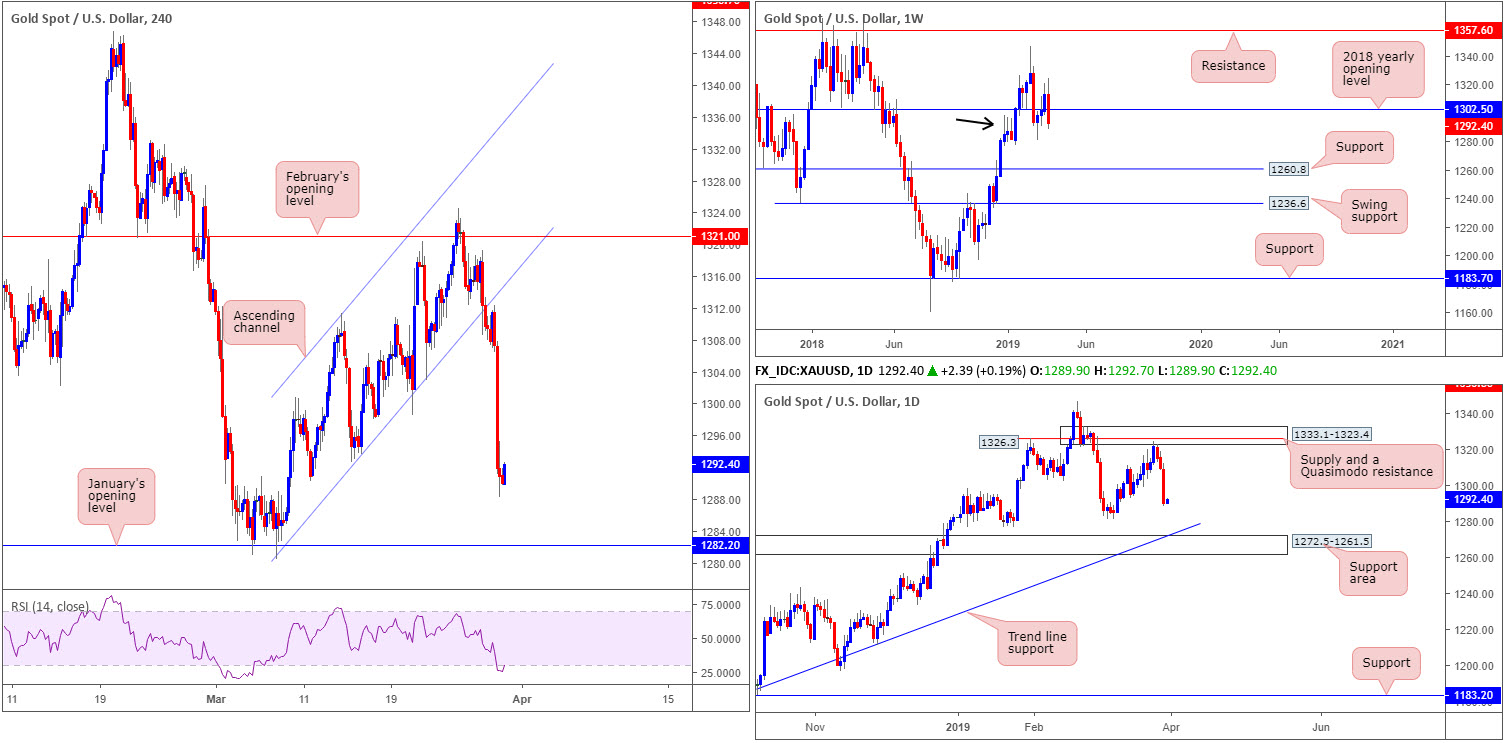Click the "2021" year on weekly time axis

[x=1394, y=343]
